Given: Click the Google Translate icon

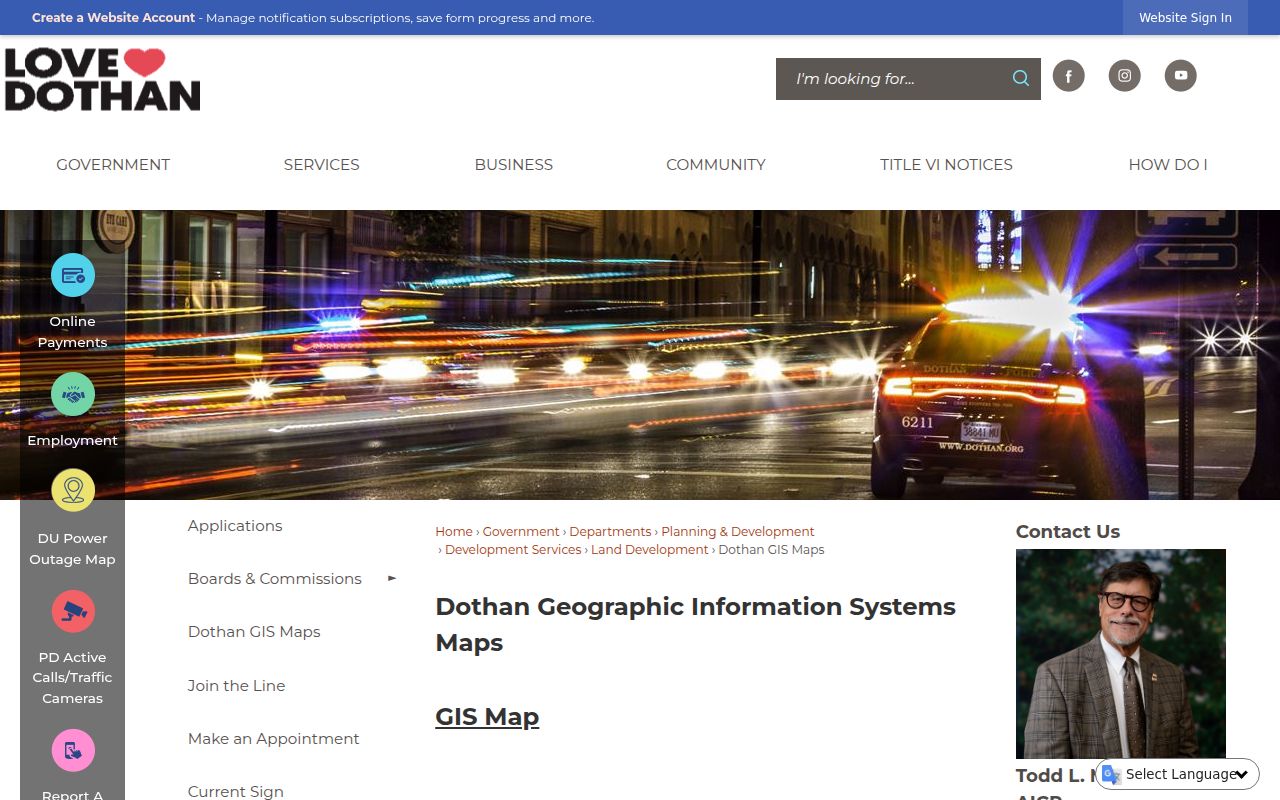Looking at the screenshot, I should pos(1111,774).
